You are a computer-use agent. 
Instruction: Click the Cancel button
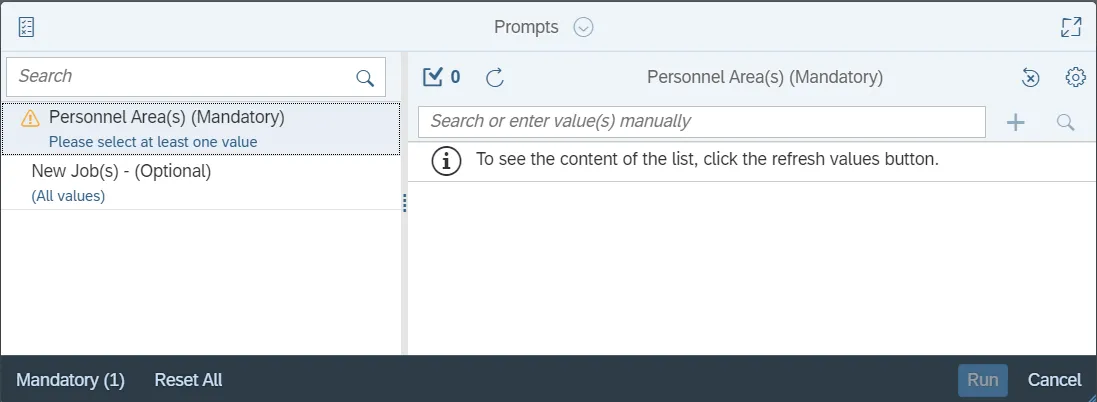pos(1055,380)
